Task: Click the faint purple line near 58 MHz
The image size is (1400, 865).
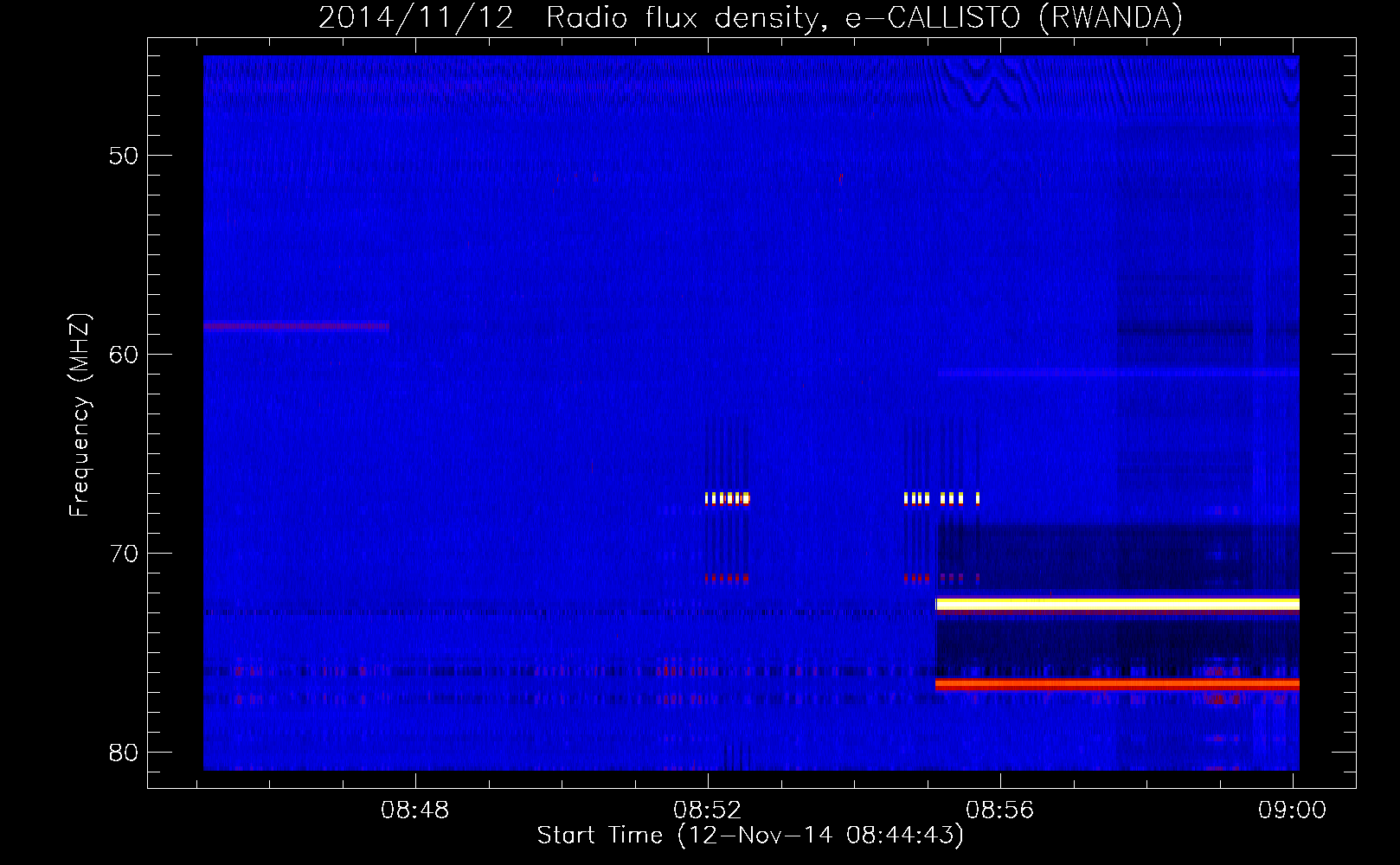Action: 296,326
